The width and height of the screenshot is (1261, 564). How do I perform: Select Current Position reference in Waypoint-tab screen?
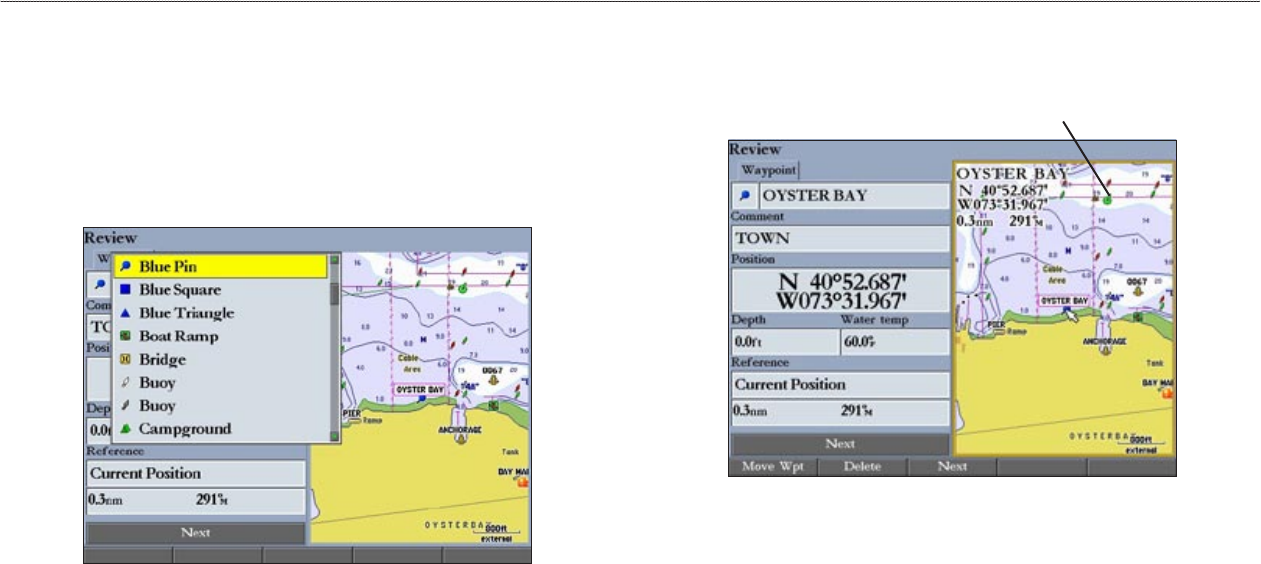pos(840,384)
